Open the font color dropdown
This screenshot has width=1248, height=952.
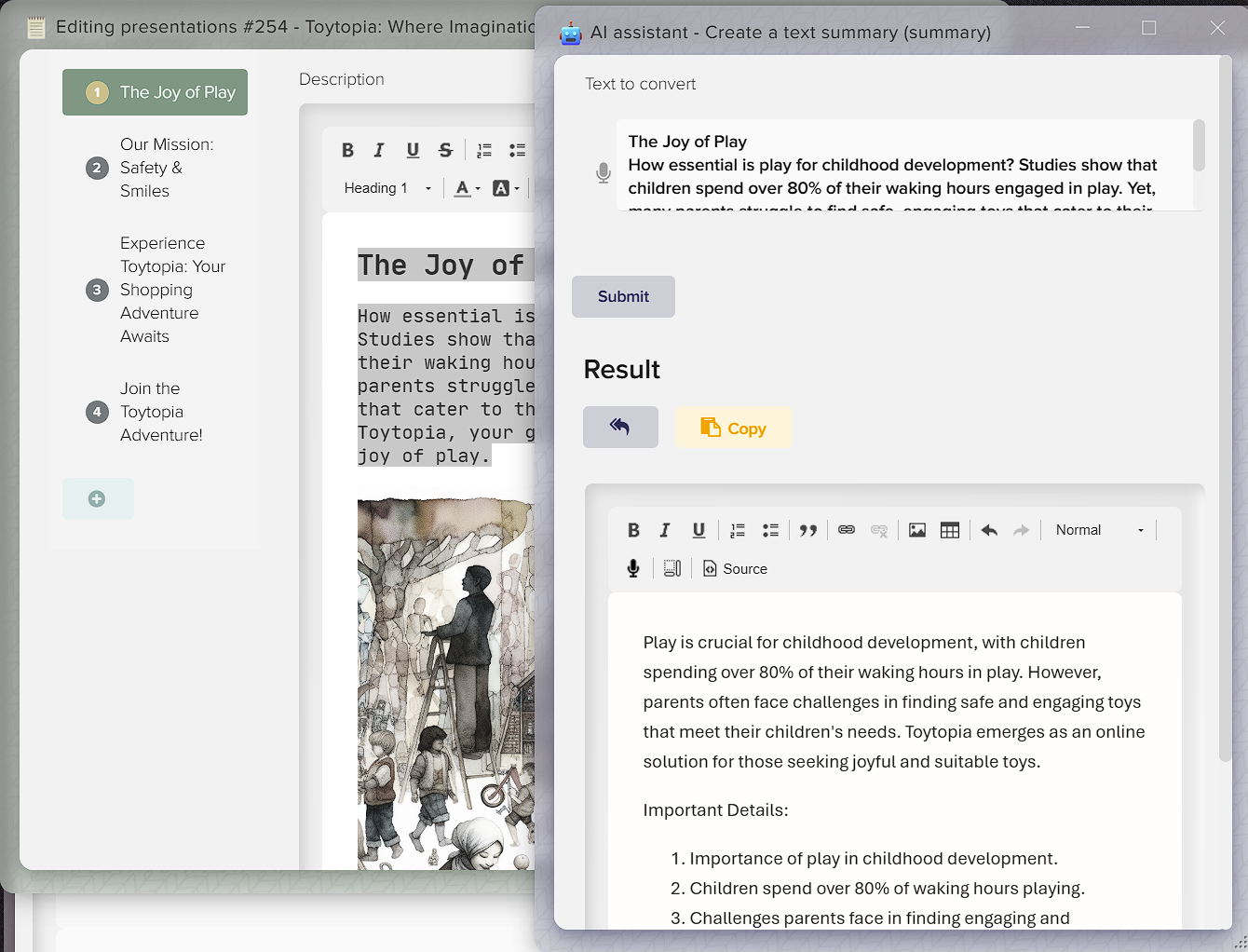[467, 188]
